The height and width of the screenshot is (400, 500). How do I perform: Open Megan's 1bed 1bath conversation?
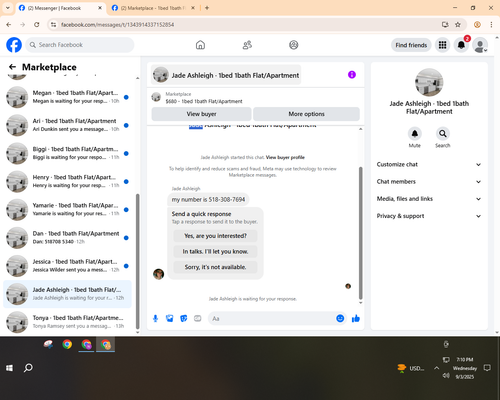click(x=68, y=97)
